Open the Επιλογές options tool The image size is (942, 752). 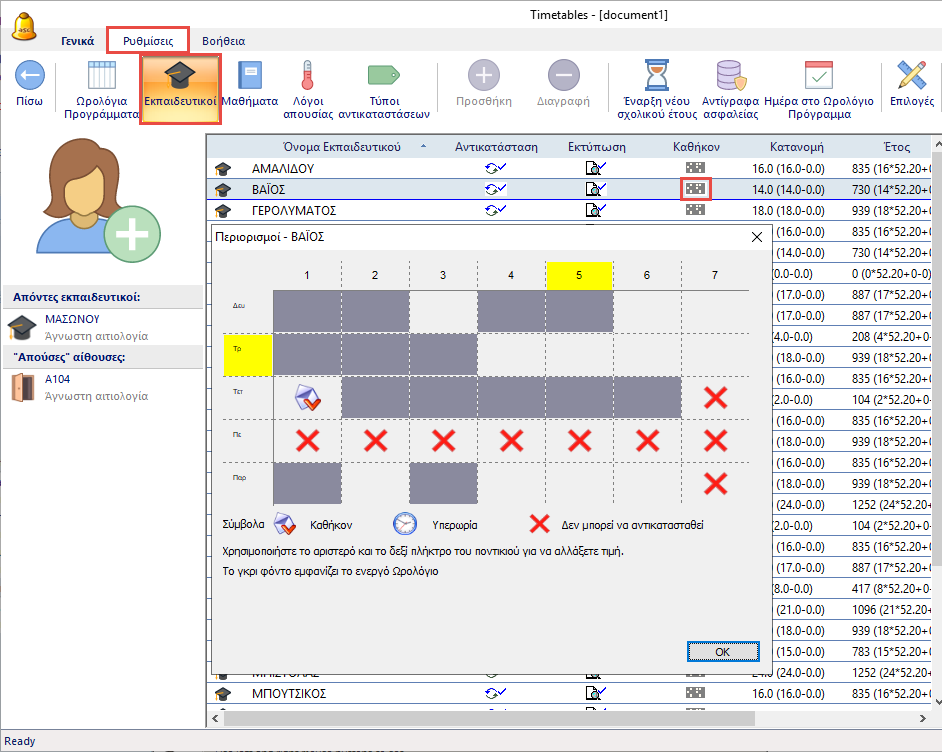point(911,83)
